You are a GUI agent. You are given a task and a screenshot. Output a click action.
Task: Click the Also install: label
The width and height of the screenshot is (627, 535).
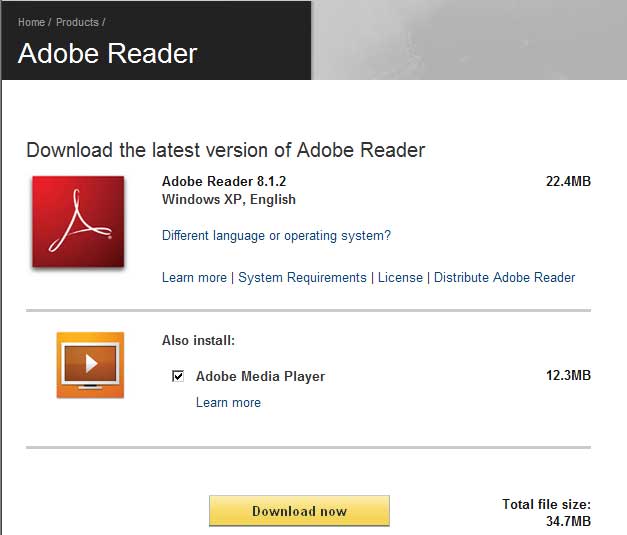[x=198, y=341]
